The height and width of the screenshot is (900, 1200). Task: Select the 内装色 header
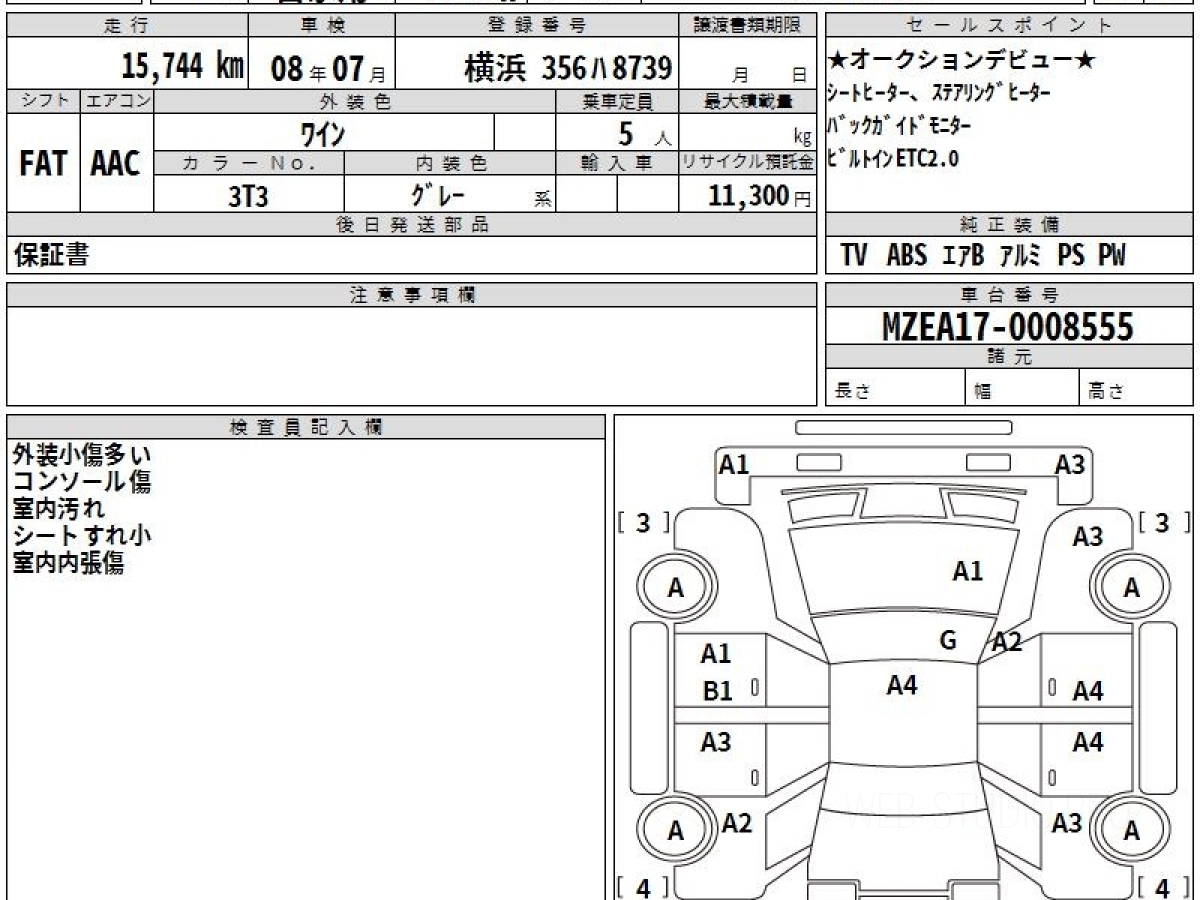(450, 163)
